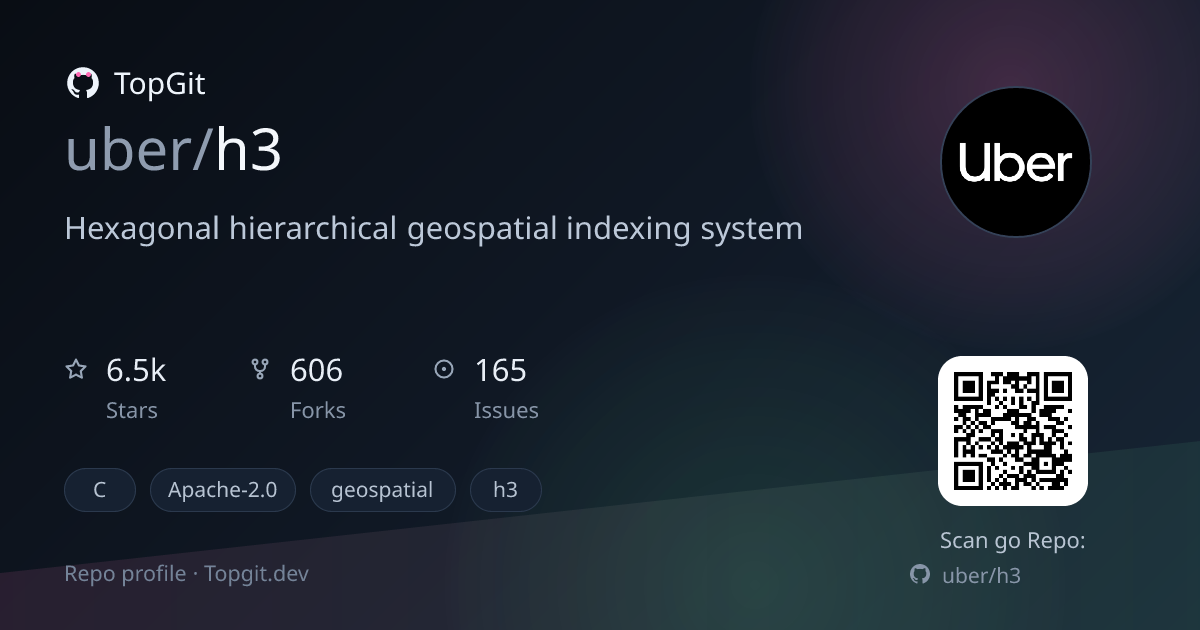Click the 6.5k stars count
The height and width of the screenshot is (630, 1200).
tap(136, 371)
